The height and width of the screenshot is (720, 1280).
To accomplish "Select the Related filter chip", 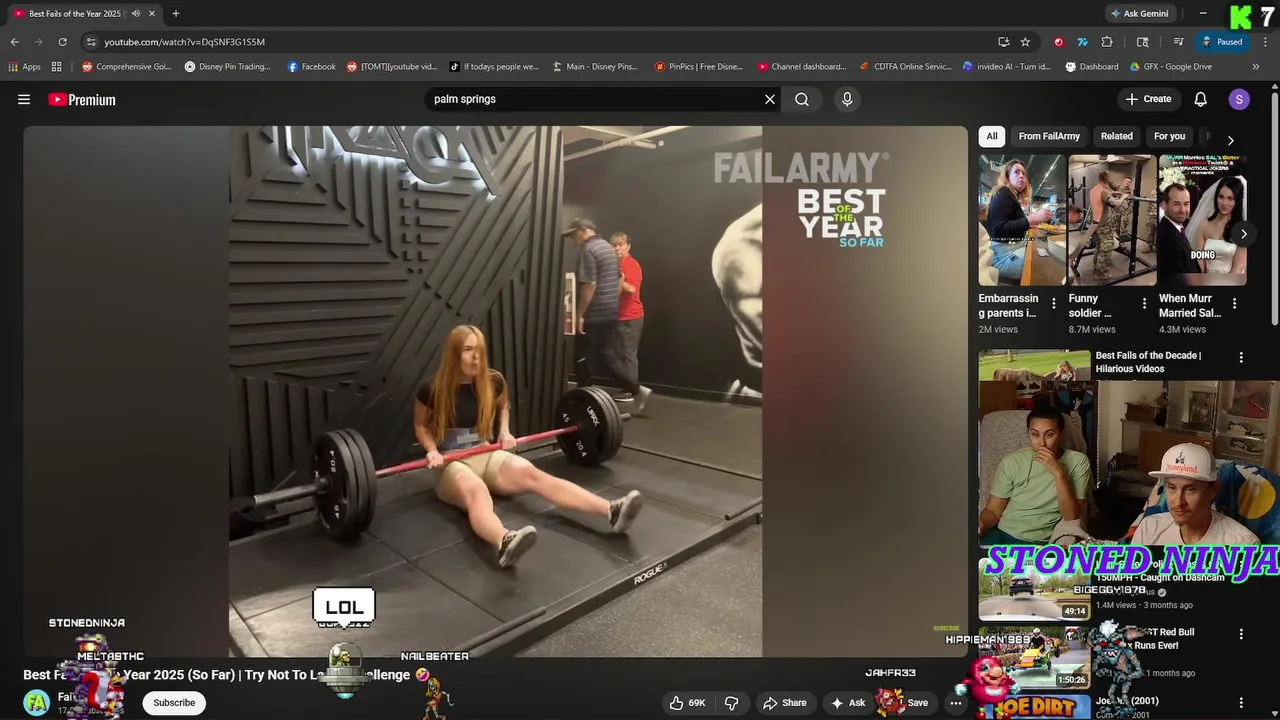I will 1117,136.
